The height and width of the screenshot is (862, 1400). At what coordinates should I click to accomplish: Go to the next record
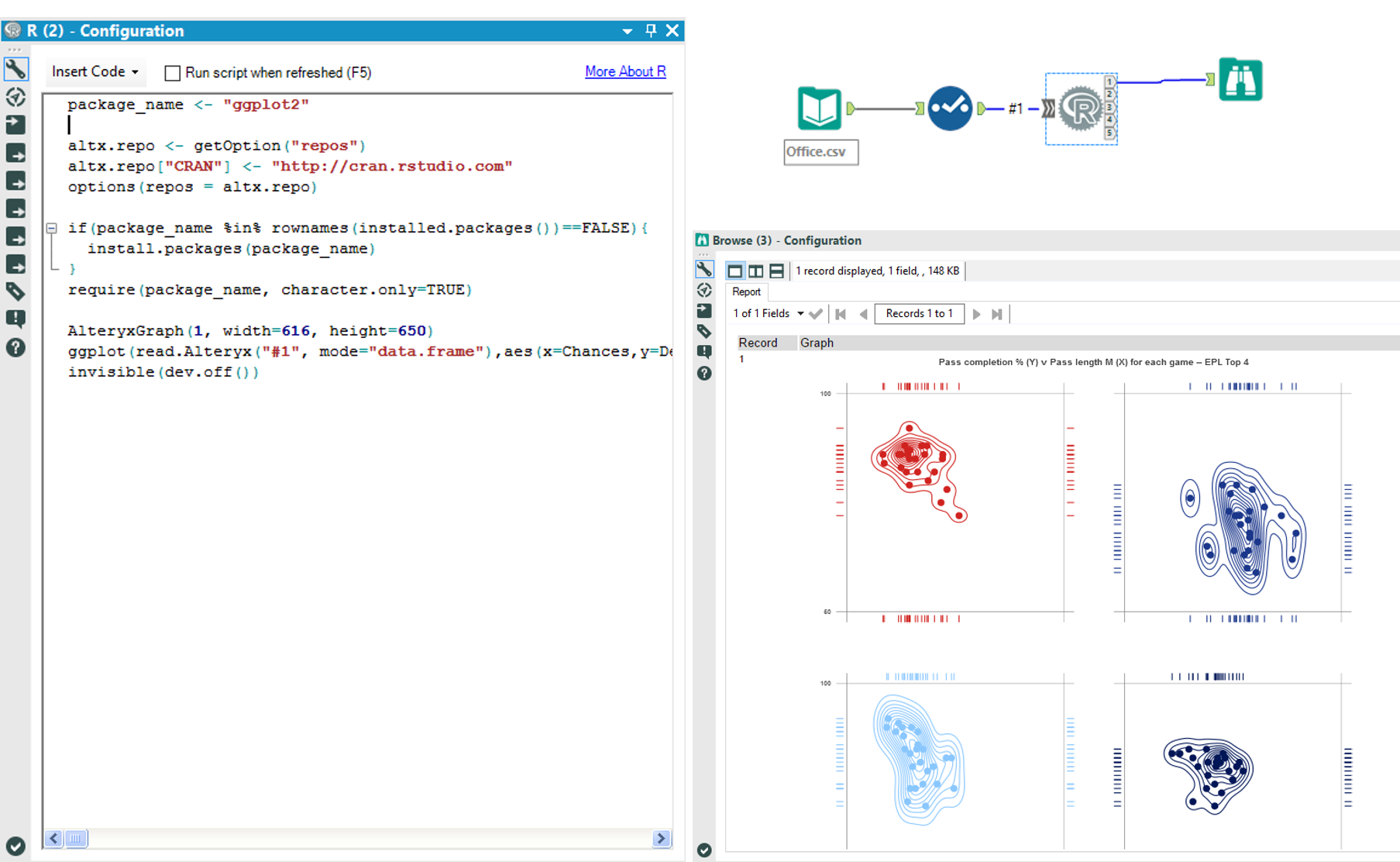(x=977, y=314)
